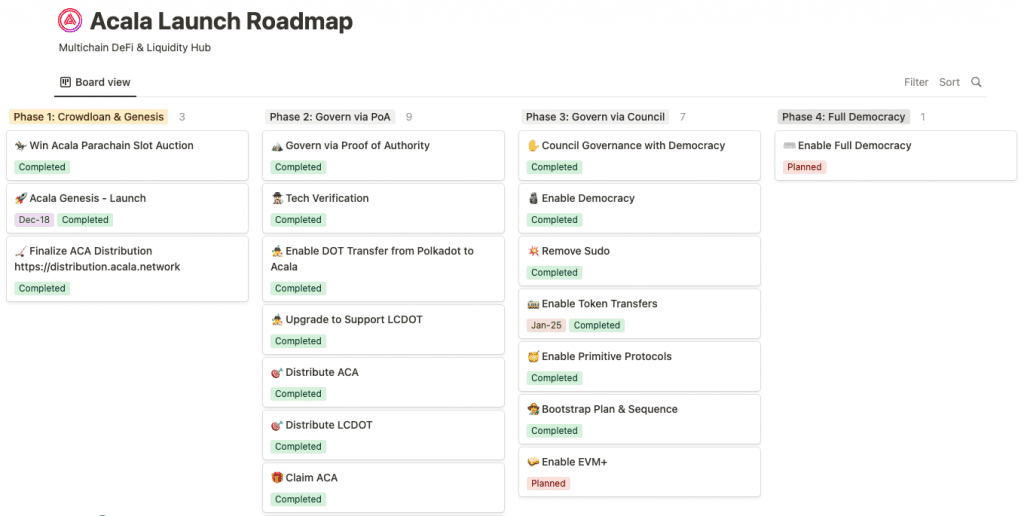Image resolution: width=1024 pixels, height=516 pixels.
Task: Click the target icon on Distribute LCDOT
Action: pos(277,425)
